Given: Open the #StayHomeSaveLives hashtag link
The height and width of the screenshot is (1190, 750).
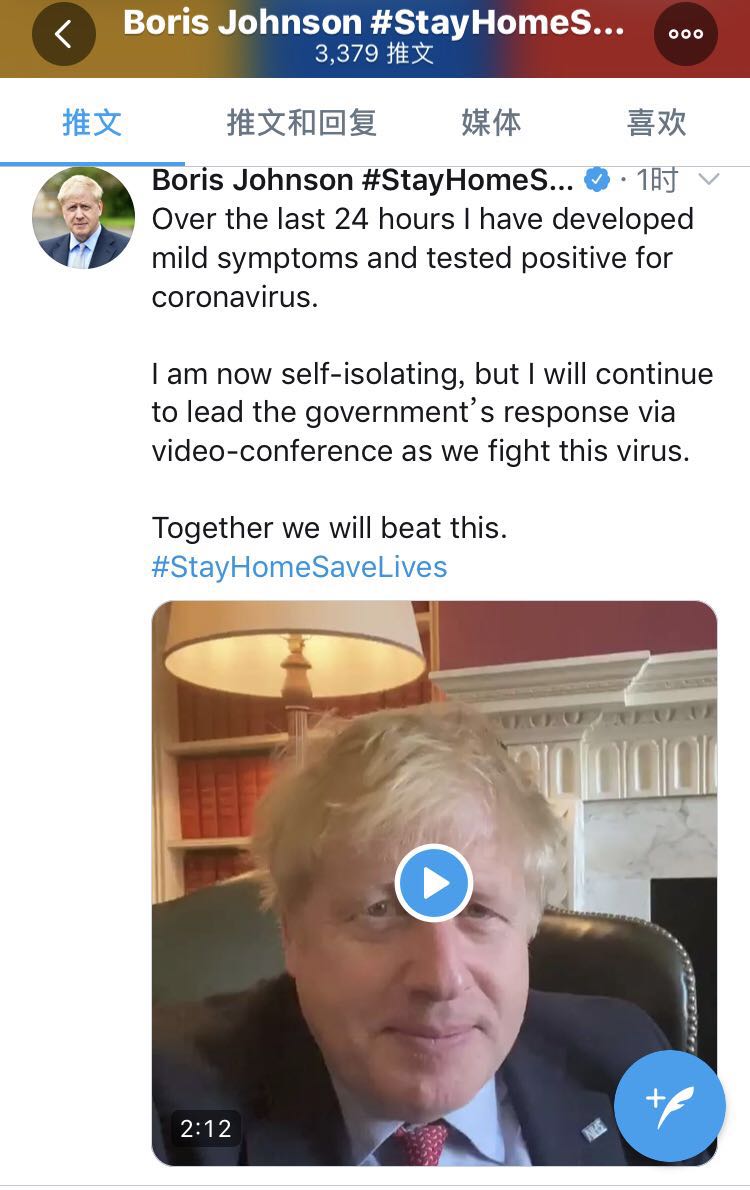Looking at the screenshot, I should [x=299, y=567].
